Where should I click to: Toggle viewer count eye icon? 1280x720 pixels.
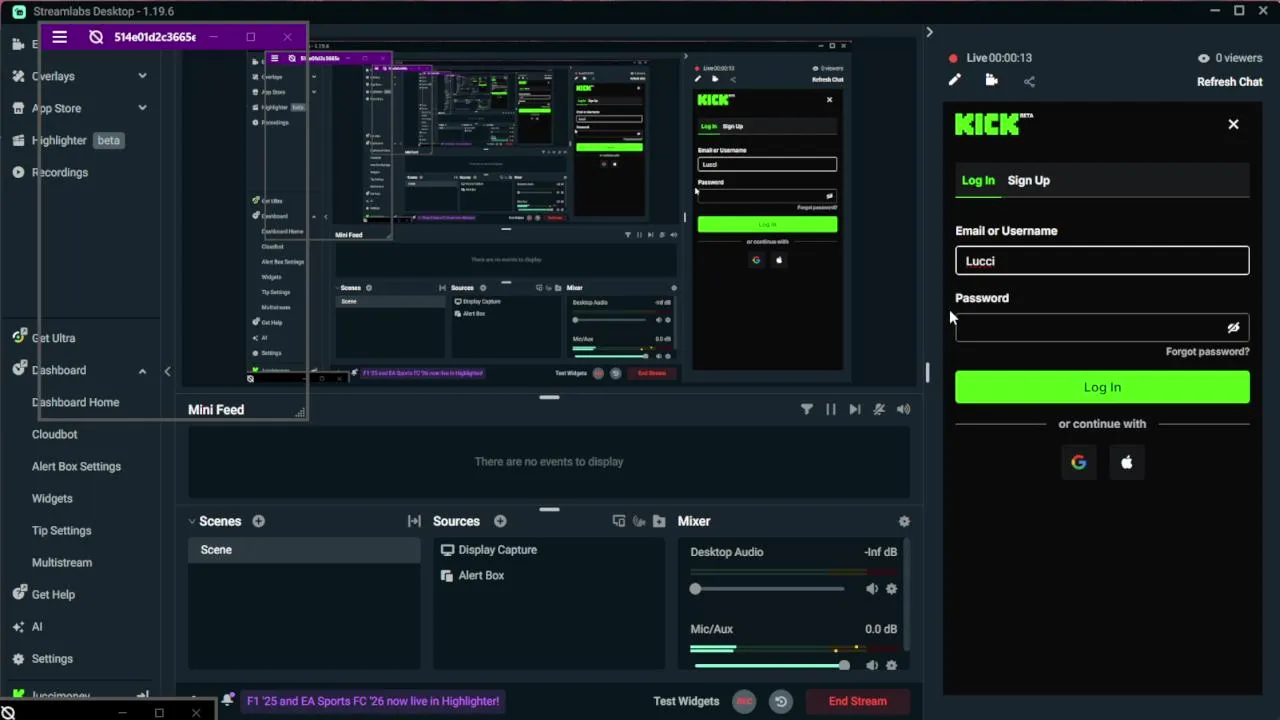(x=1204, y=58)
